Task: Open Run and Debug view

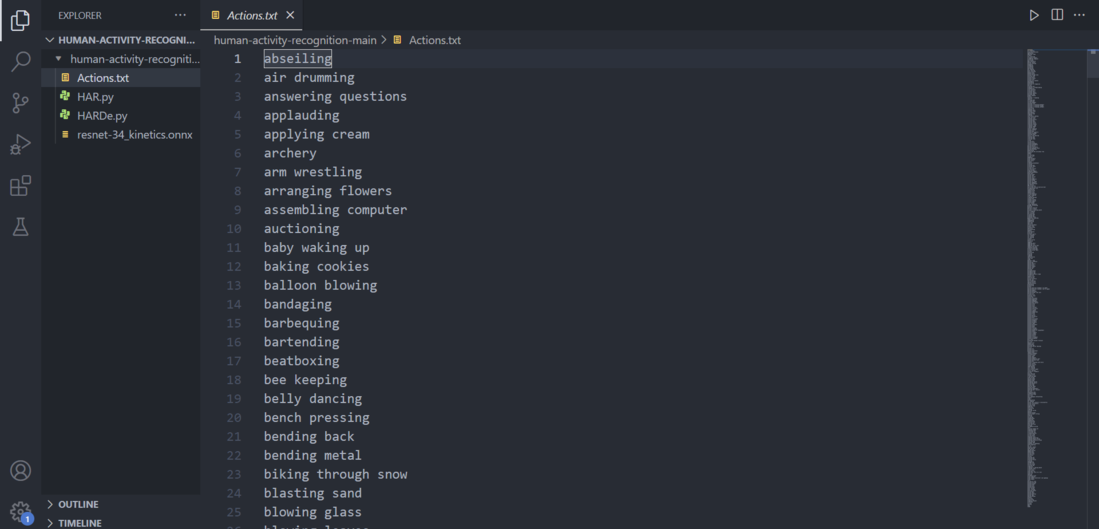Action: pos(20,144)
